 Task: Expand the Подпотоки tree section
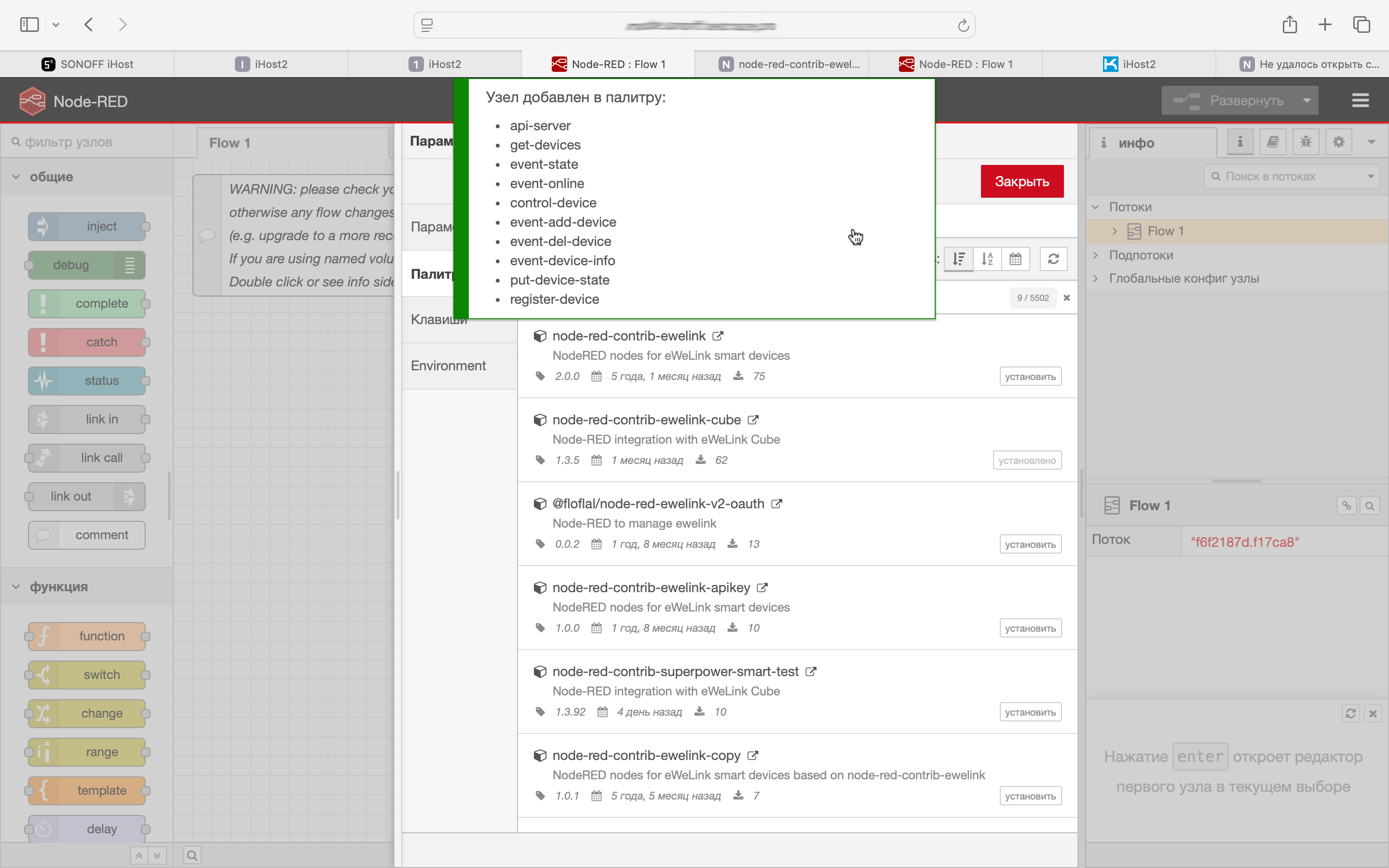pyautogui.click(x=1096, y=255)
